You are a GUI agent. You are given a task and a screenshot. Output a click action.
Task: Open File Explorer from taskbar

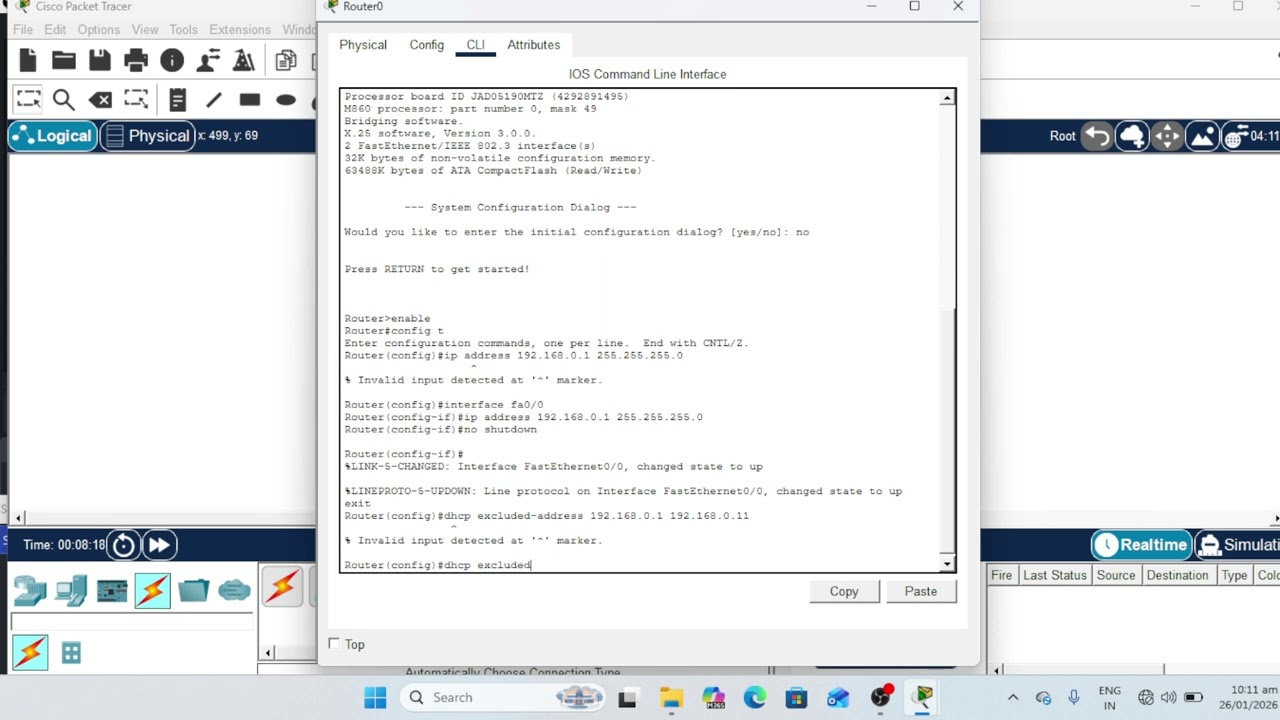[671, 697]
